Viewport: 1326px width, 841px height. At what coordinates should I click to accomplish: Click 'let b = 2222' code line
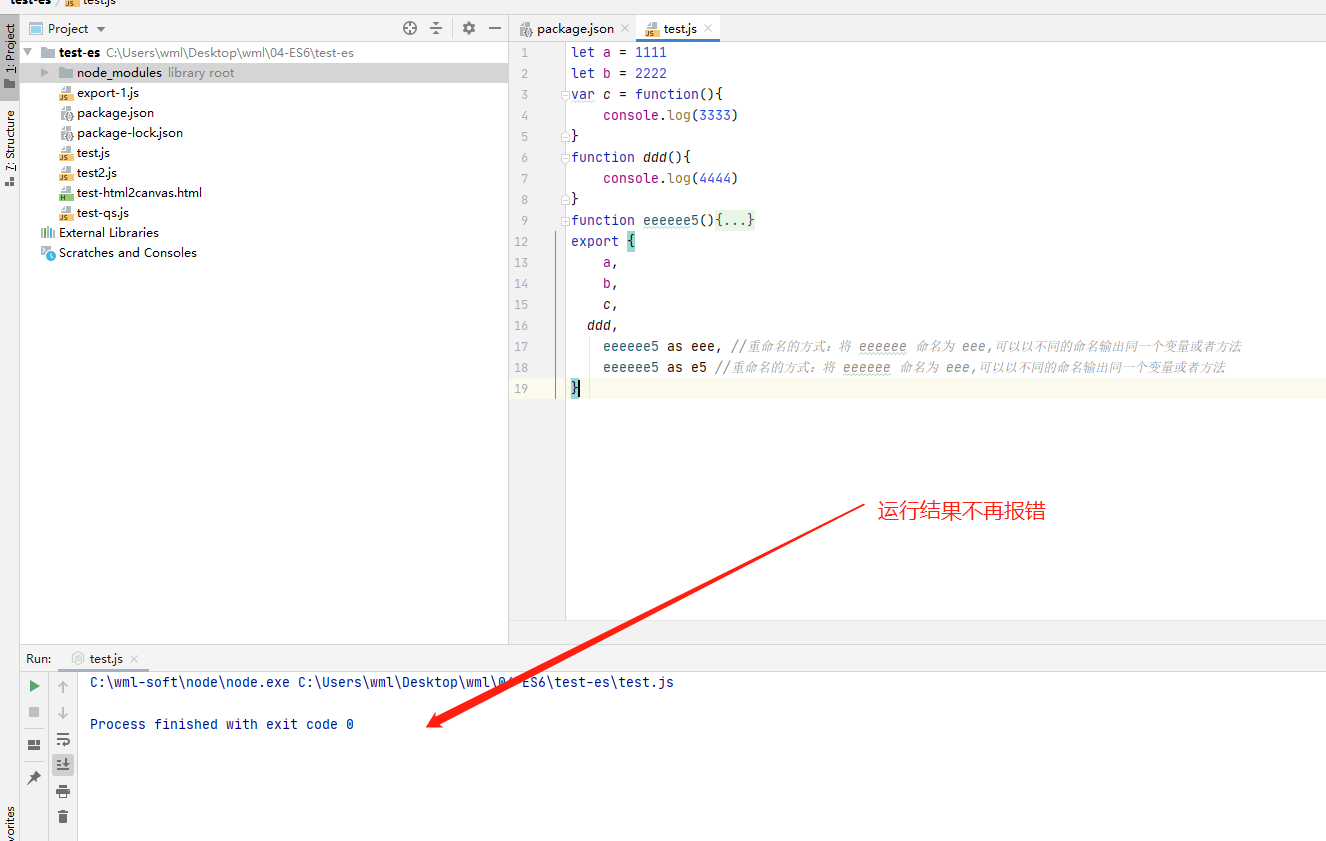(619, 73)
